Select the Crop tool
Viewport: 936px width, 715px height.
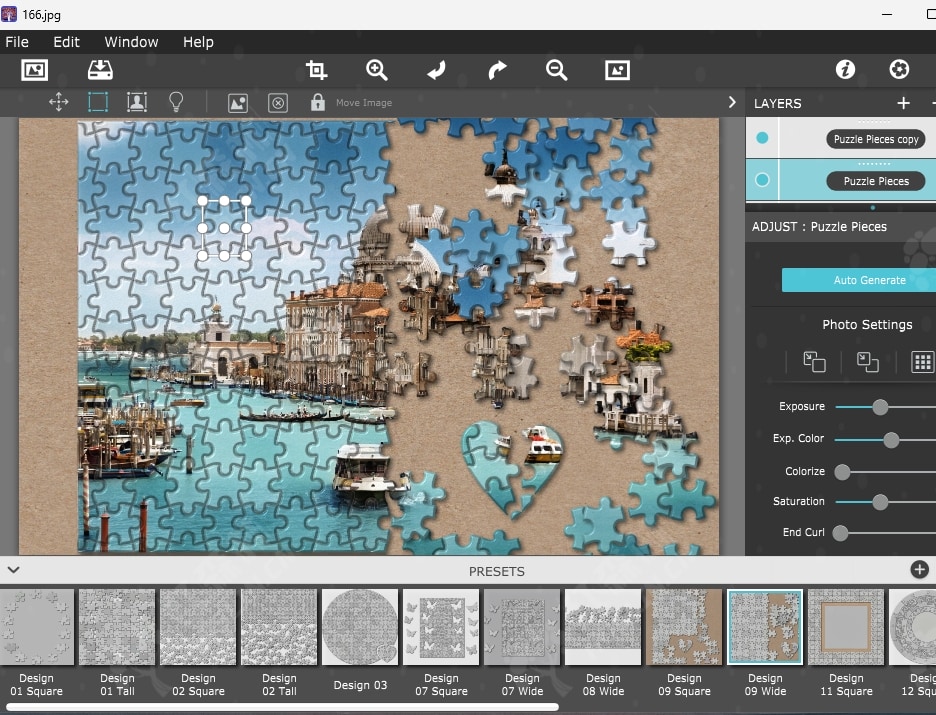tap(316, 70)
